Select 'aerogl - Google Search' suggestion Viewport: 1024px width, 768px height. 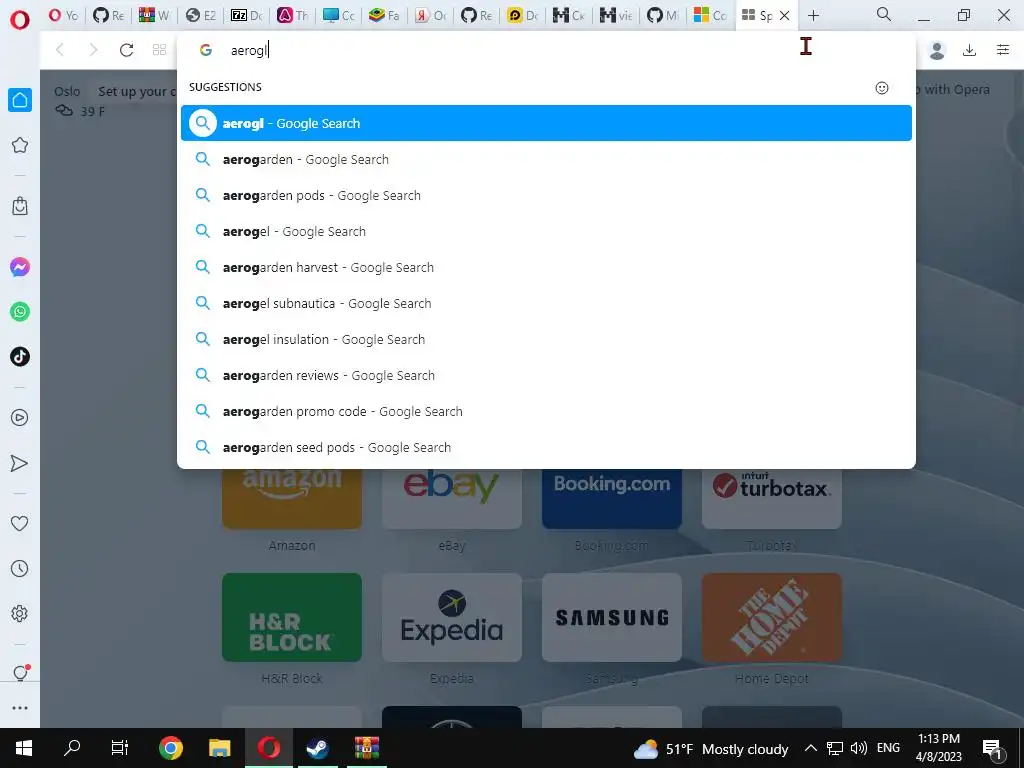(x=546, y=123)
